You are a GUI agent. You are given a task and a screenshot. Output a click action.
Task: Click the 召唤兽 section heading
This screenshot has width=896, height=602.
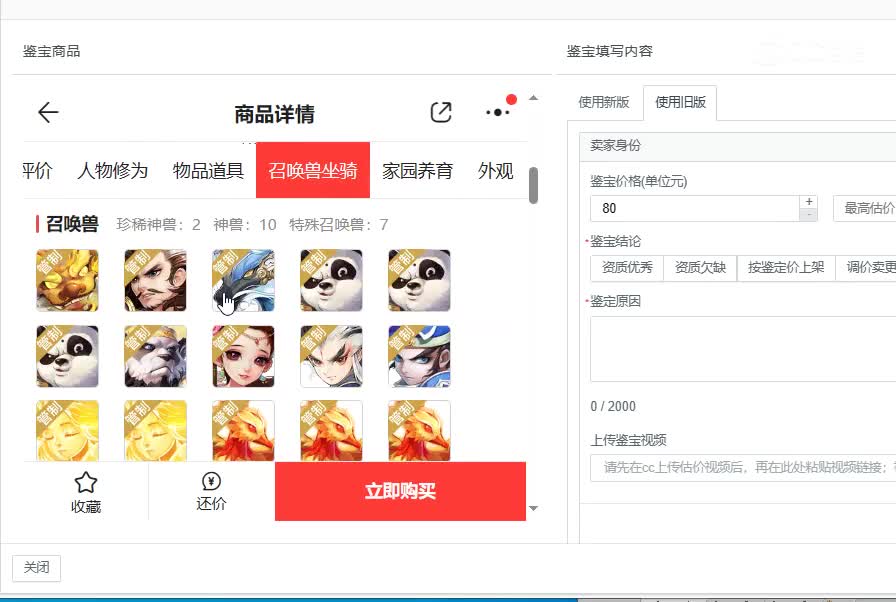click(72, 224)
